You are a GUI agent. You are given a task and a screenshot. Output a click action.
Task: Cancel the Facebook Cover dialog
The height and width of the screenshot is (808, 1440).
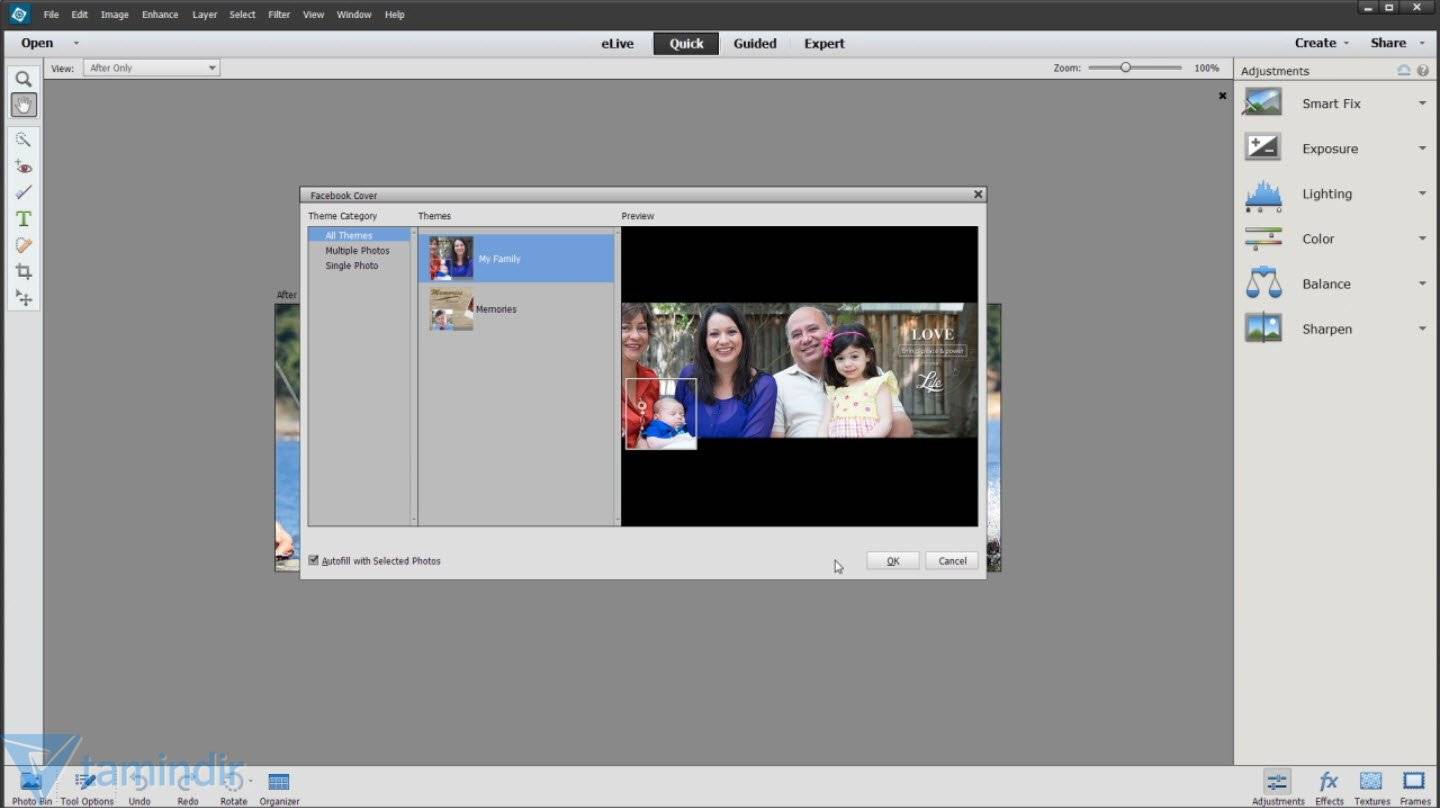951,561
